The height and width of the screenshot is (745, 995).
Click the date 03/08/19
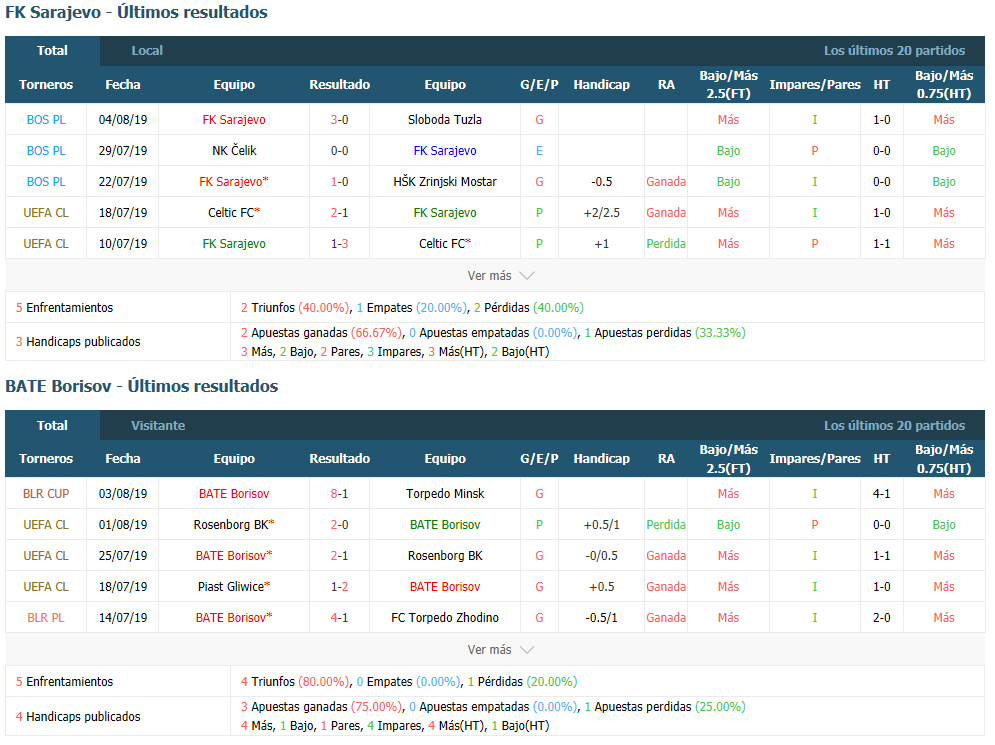click(123, 494)
